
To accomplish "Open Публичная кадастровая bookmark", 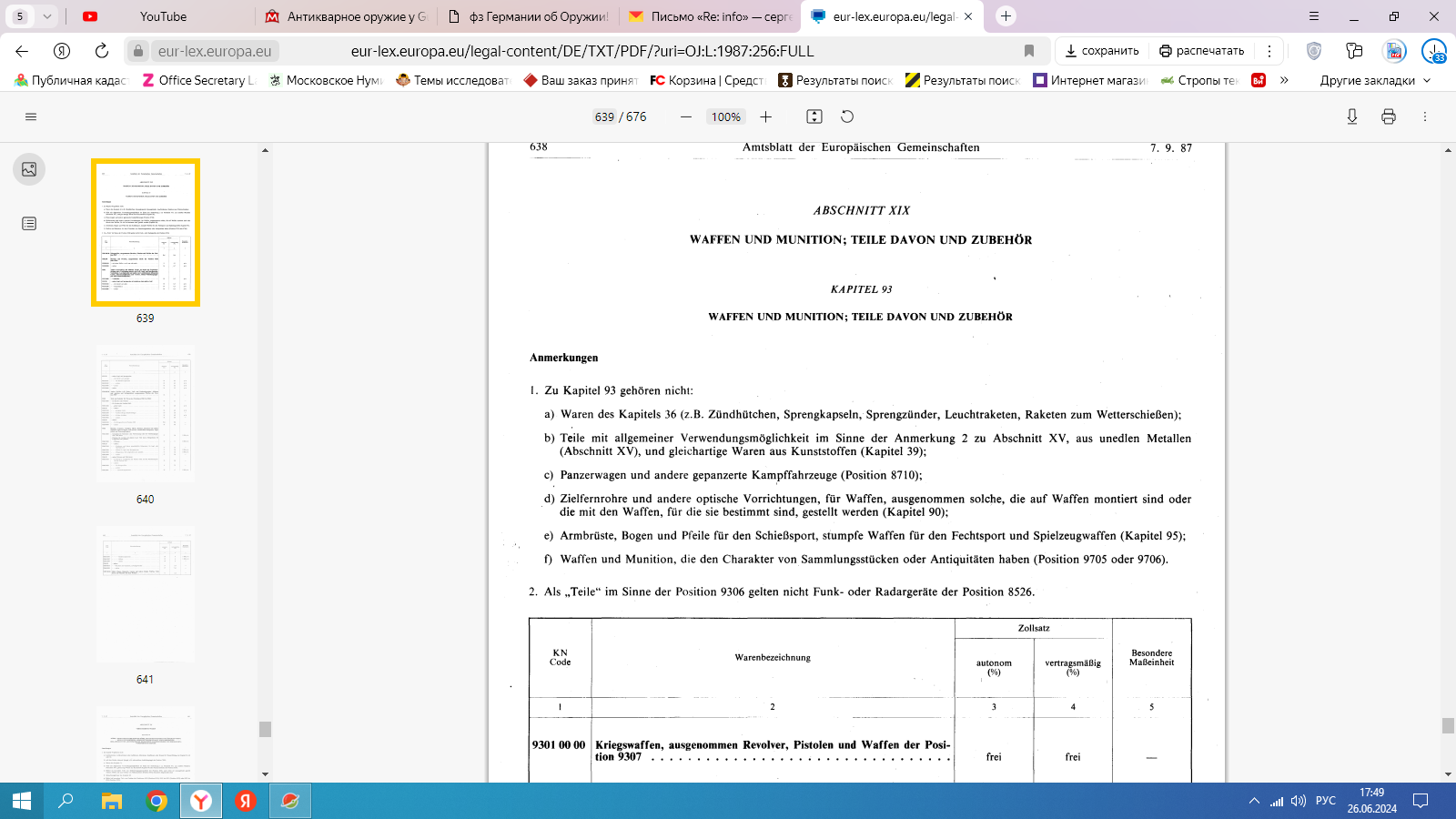I will tap(71, 80).
